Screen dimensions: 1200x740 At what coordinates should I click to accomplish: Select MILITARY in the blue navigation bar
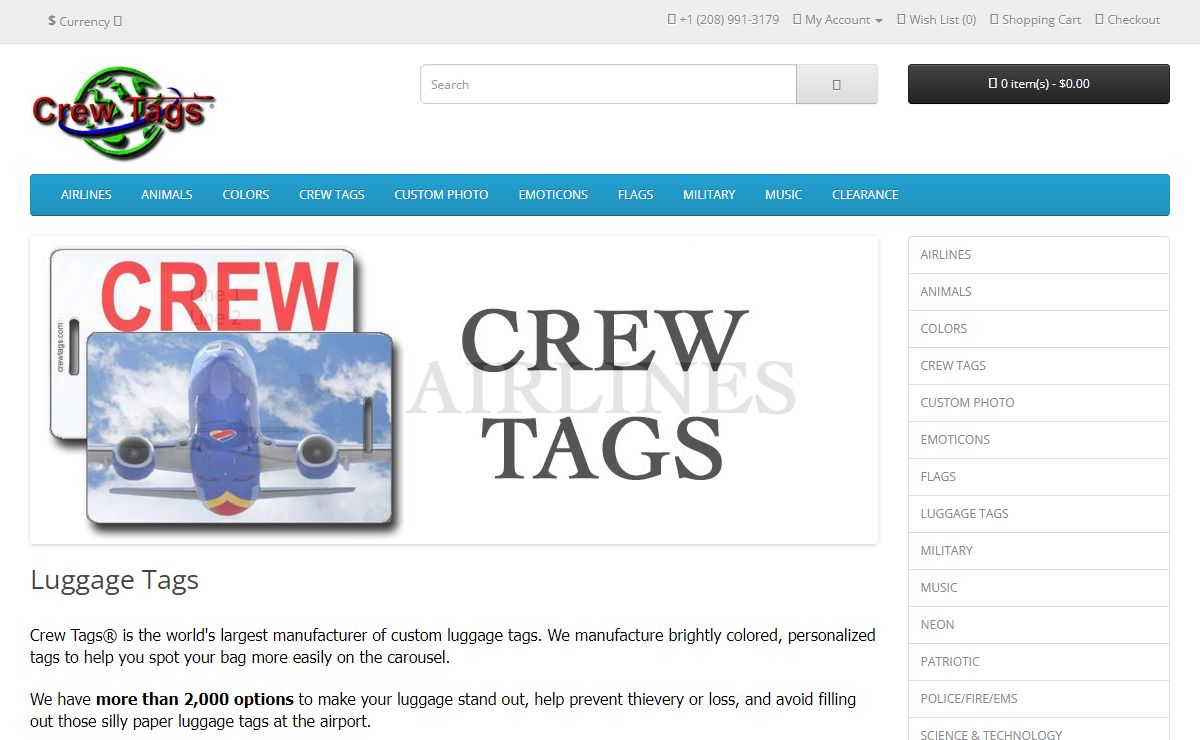tap(709, 195)
